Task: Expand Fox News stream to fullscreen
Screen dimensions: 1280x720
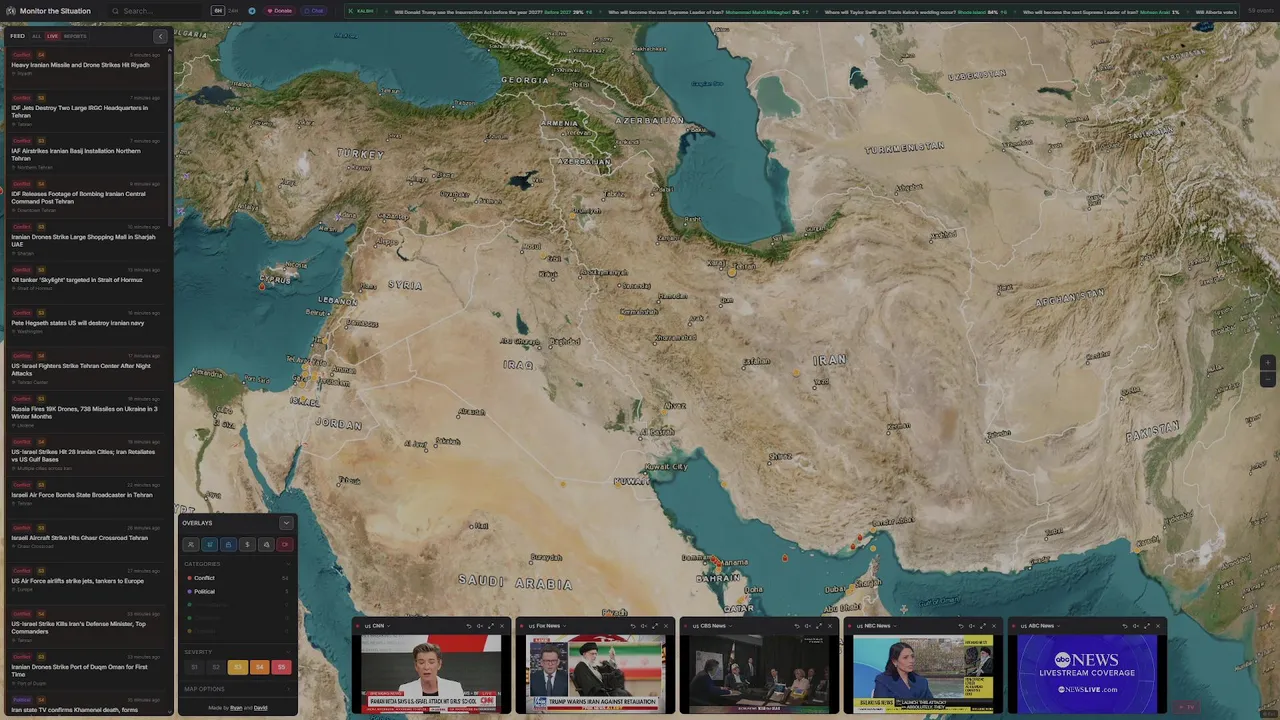Action: coord(655,626)
